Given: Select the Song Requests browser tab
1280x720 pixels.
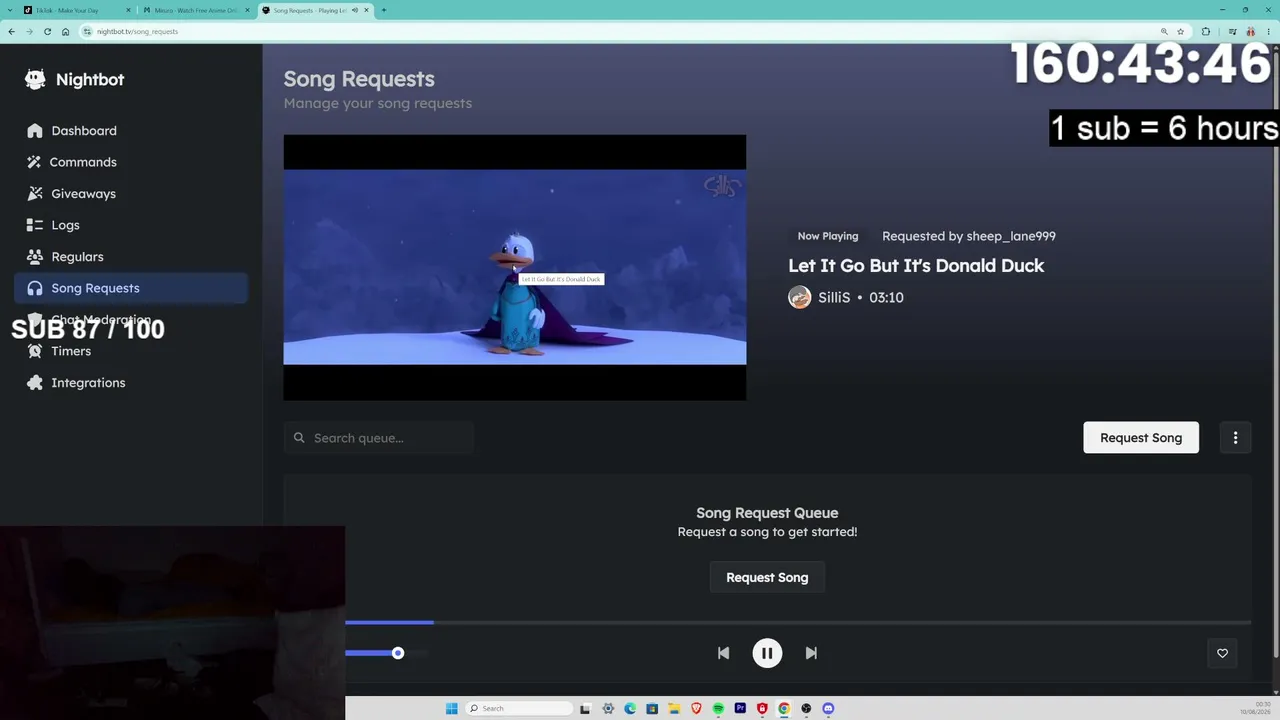Looking at the screenshot, I should click(x=310, y=10).
